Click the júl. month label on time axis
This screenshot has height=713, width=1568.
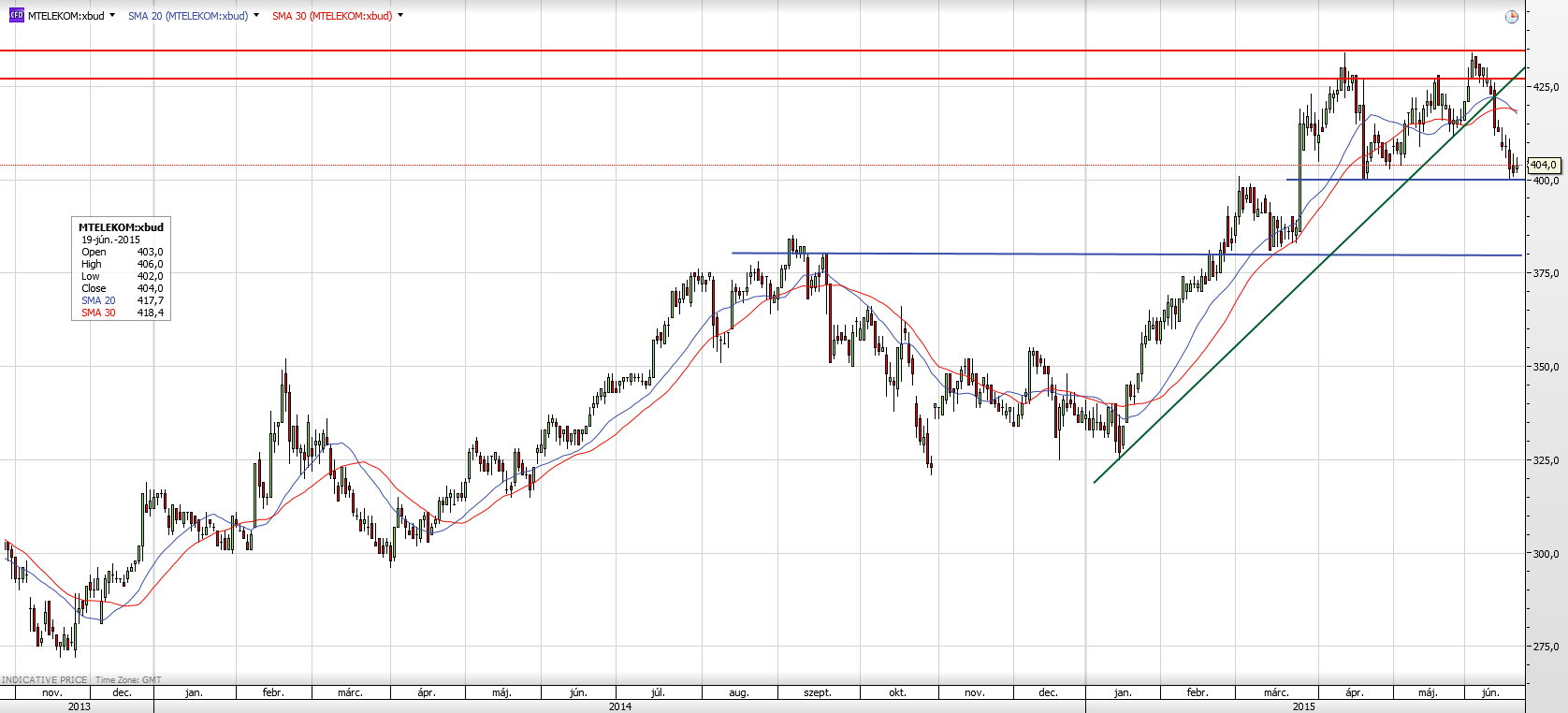(658, 692)
